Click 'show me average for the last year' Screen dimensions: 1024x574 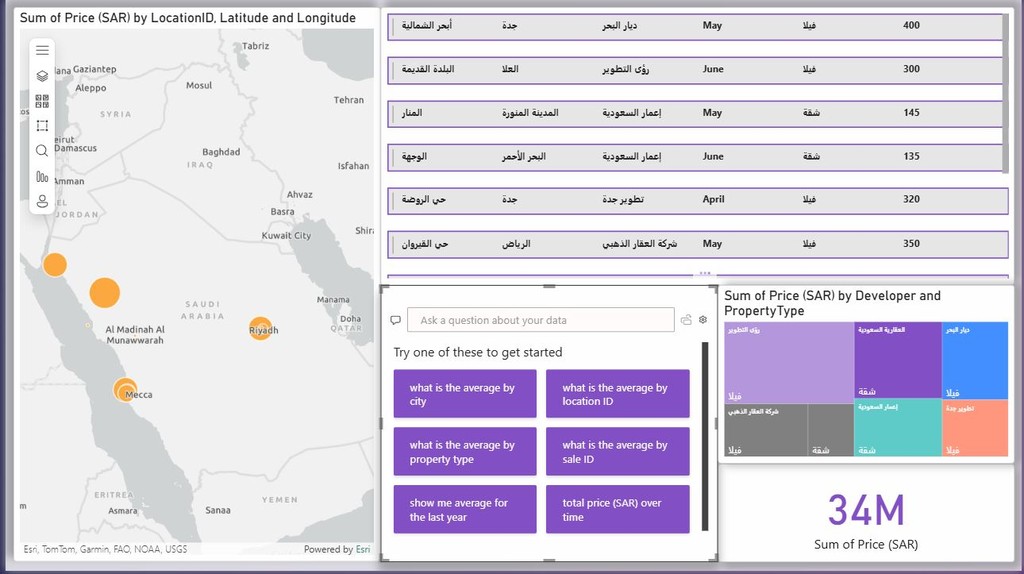pyautogui.click(x=465, y=510)
